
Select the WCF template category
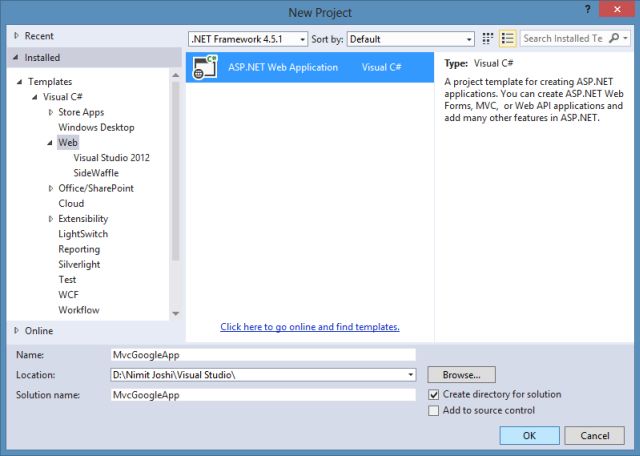[x=68, y=295]
